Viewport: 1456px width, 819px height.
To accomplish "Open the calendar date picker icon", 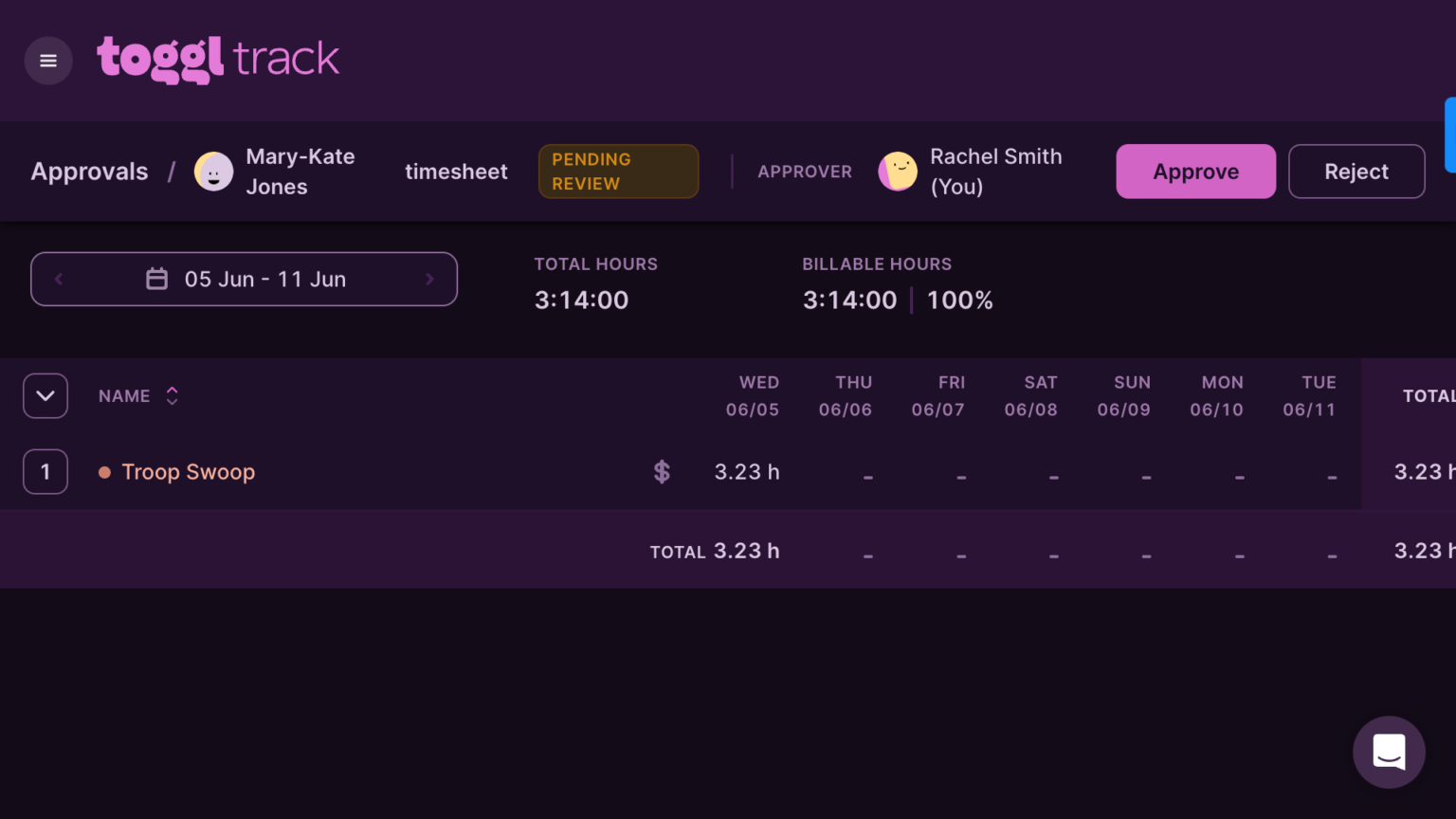I will click(x=157, y=279).
